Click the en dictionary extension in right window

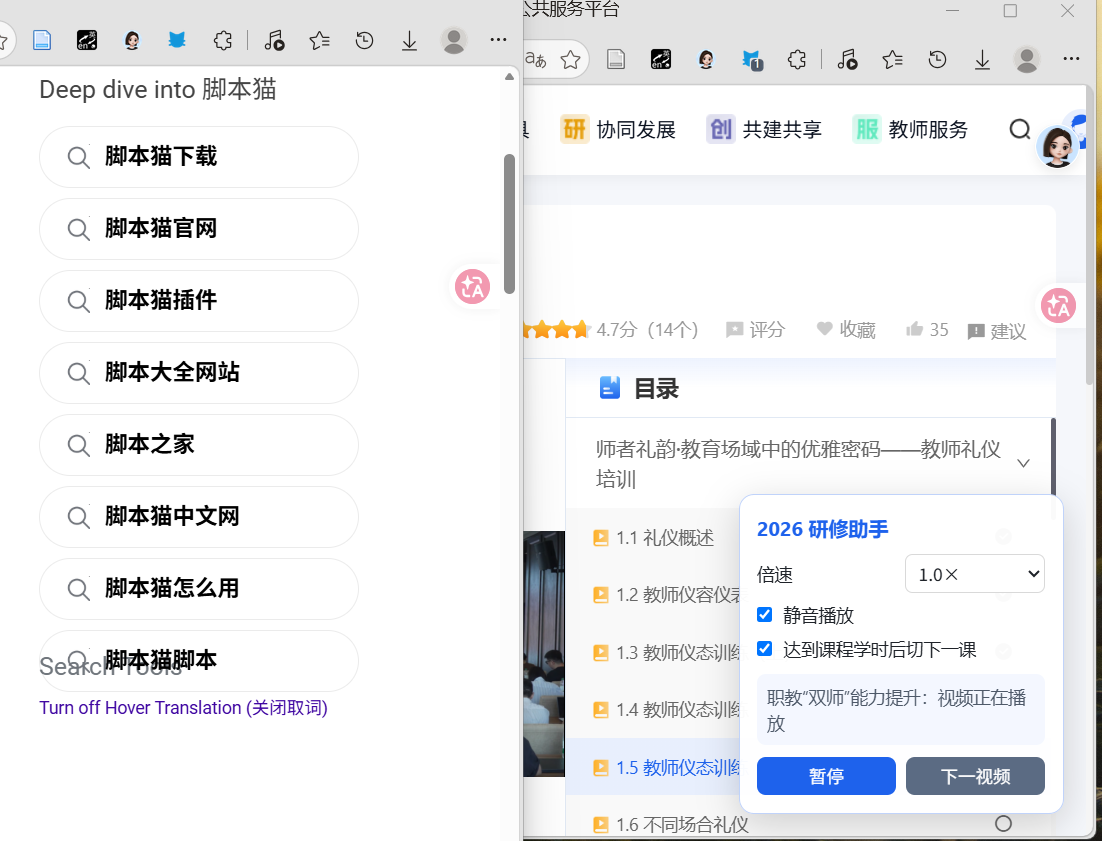661,60
